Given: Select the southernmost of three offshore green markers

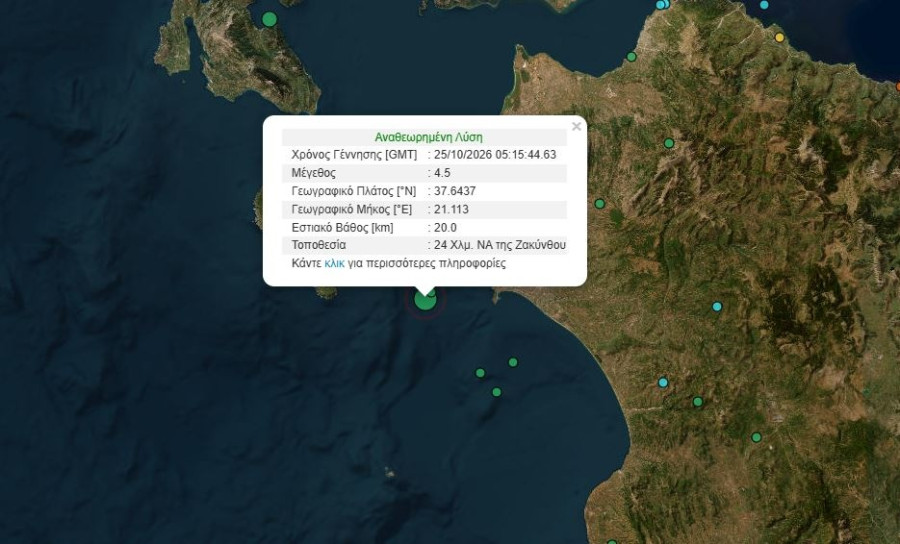Looking at the screenshot, I should 496,392.
